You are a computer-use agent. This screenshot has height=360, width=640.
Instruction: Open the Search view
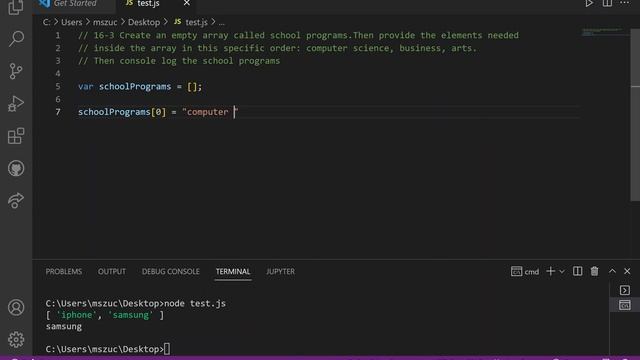click(x=16, y=39)
